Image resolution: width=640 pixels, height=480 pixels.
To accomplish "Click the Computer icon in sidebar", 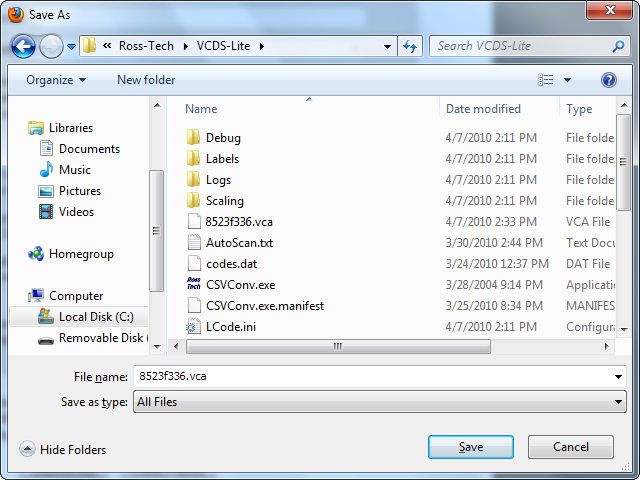I will tap(36, 296).
